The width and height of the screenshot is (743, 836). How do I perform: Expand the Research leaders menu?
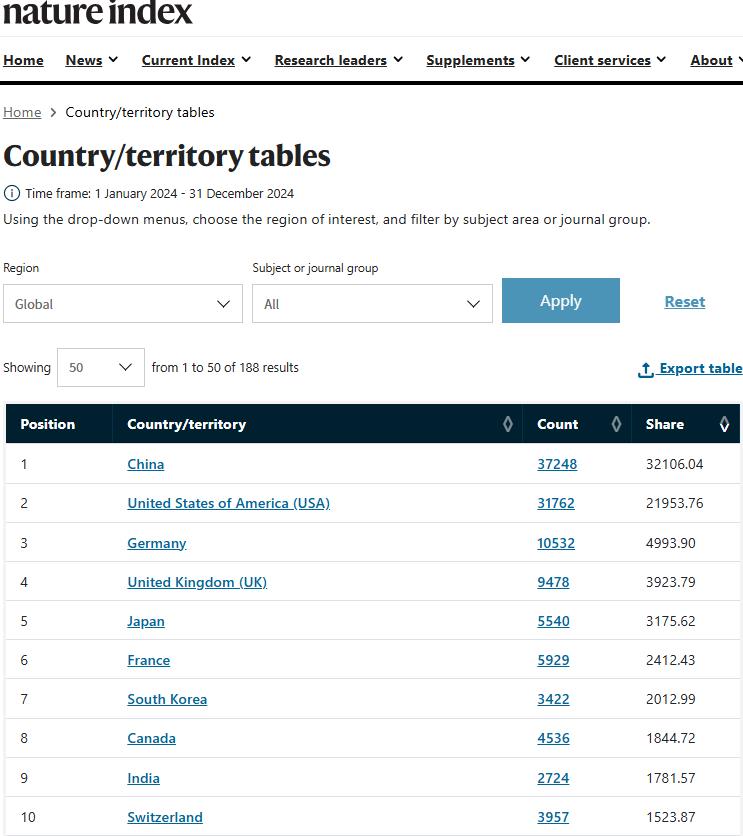point(339,60)
